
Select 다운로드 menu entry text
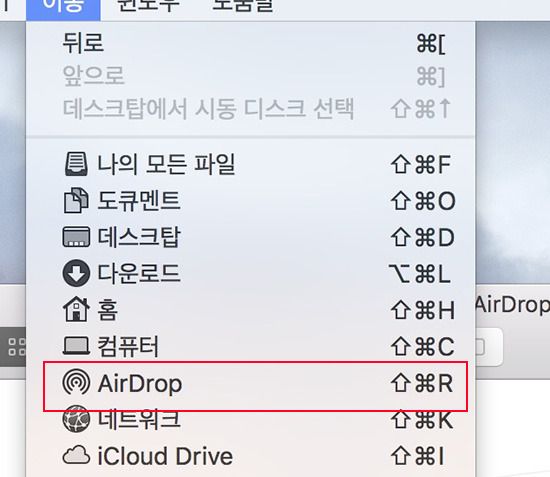139,274
